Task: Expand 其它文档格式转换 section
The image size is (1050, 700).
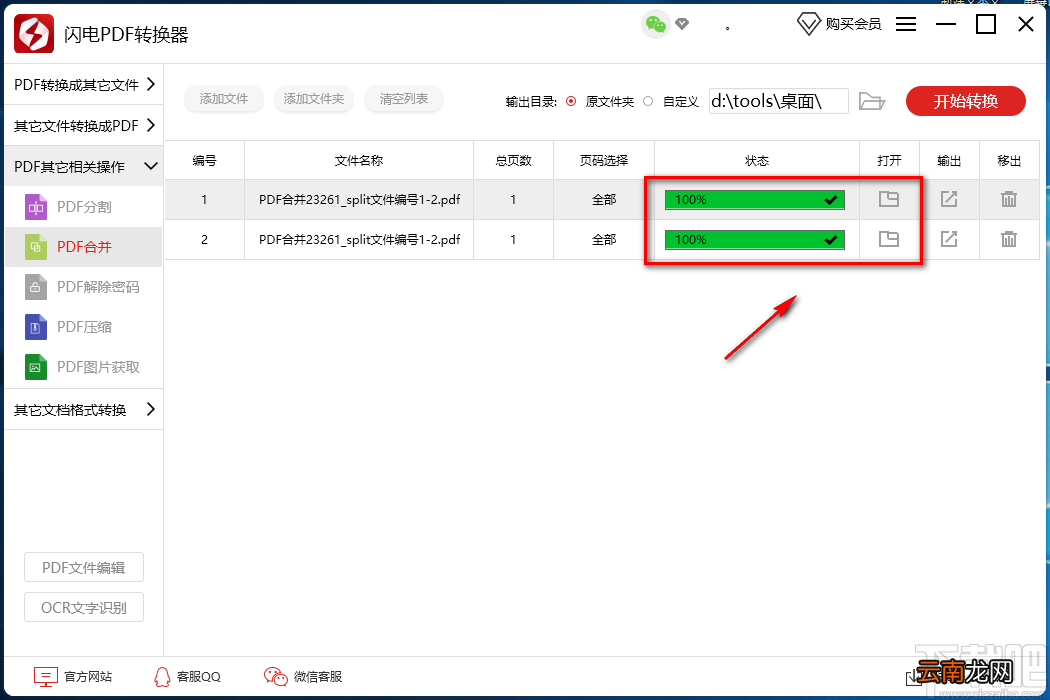Action: 84,409
